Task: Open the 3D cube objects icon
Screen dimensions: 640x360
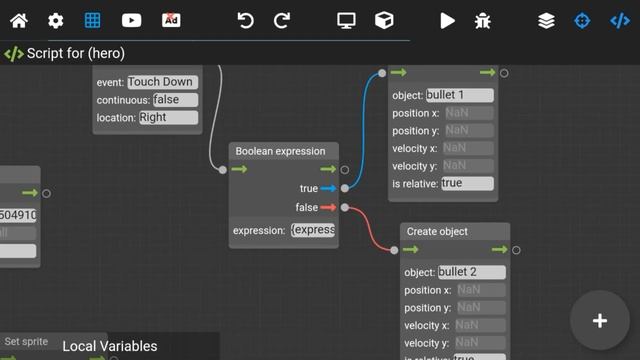Action: 384,20
